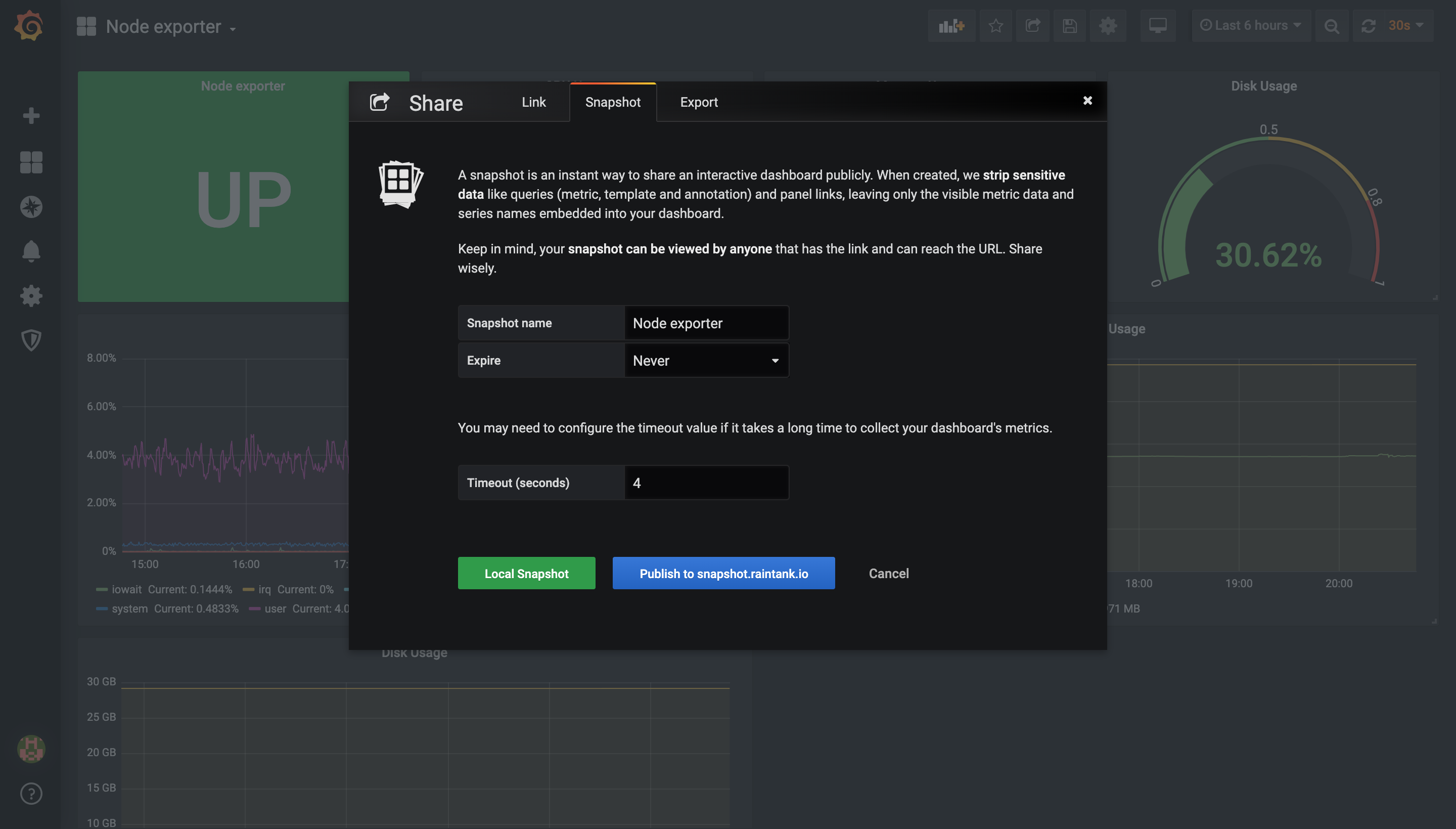This screenshot has width=1456, height=829.
Task: Expand the Expire dropdown set to Never
Action: click(x=706, y=361)
